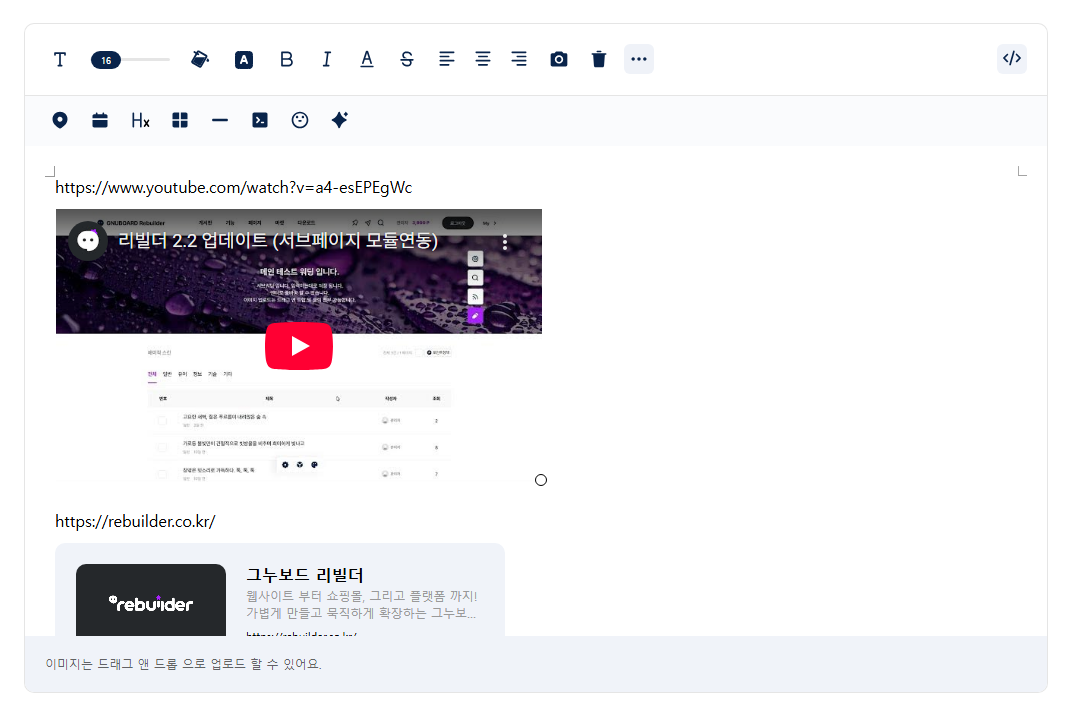Play the embedded YouTube video

coord(299,346)
